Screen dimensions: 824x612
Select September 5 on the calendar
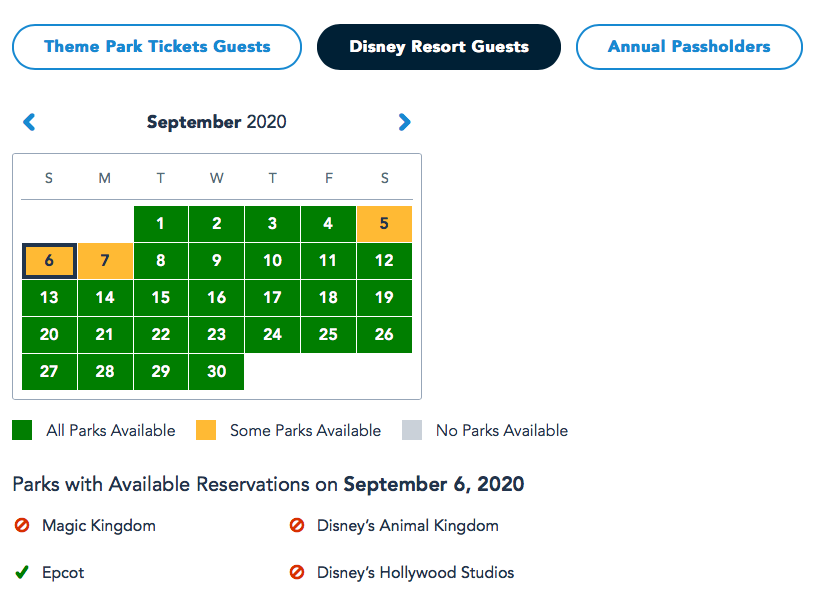pyautogui.click(x=384, y=224)
